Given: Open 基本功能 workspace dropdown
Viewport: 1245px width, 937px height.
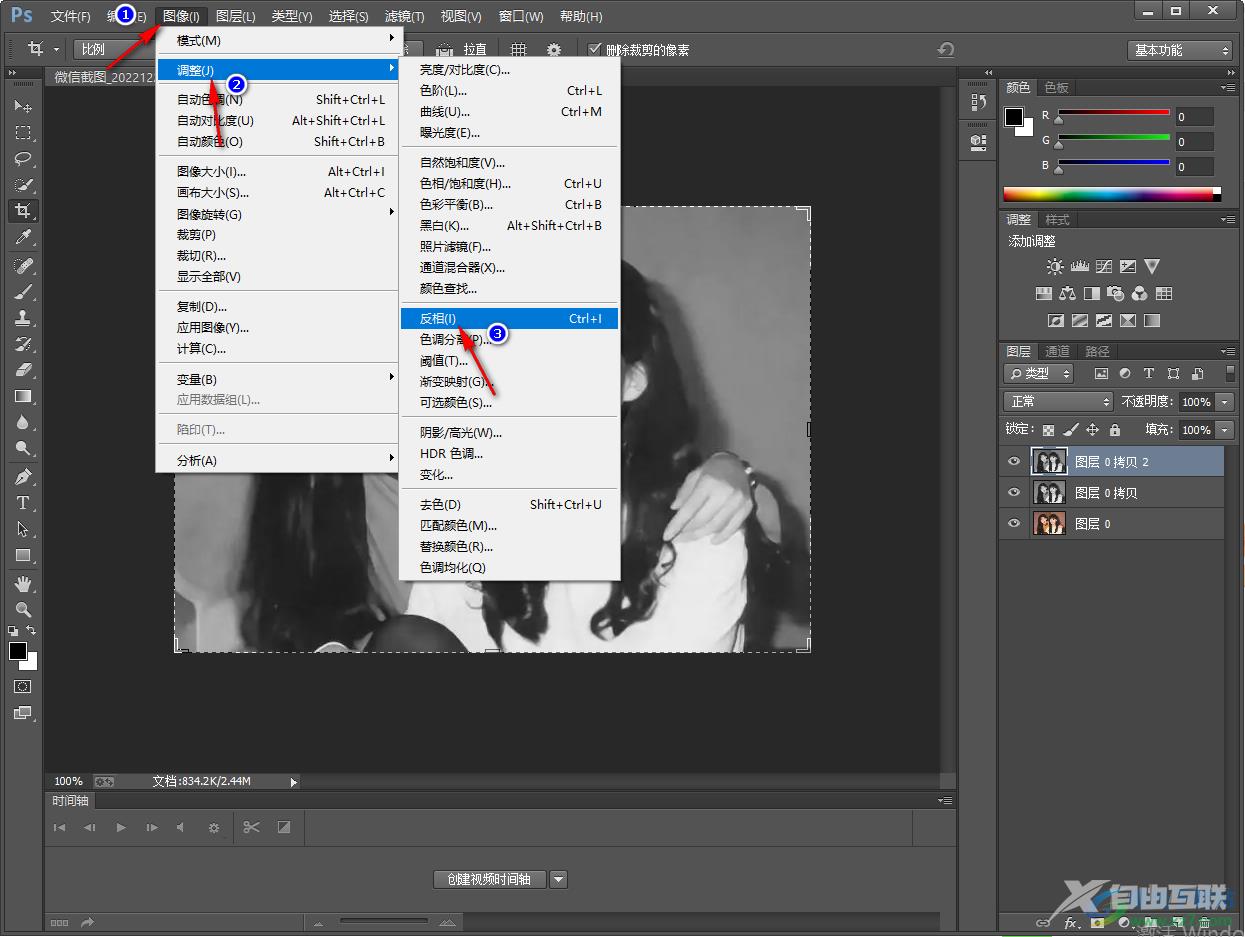Looking at the screenshot, I should coord(1181,50).
